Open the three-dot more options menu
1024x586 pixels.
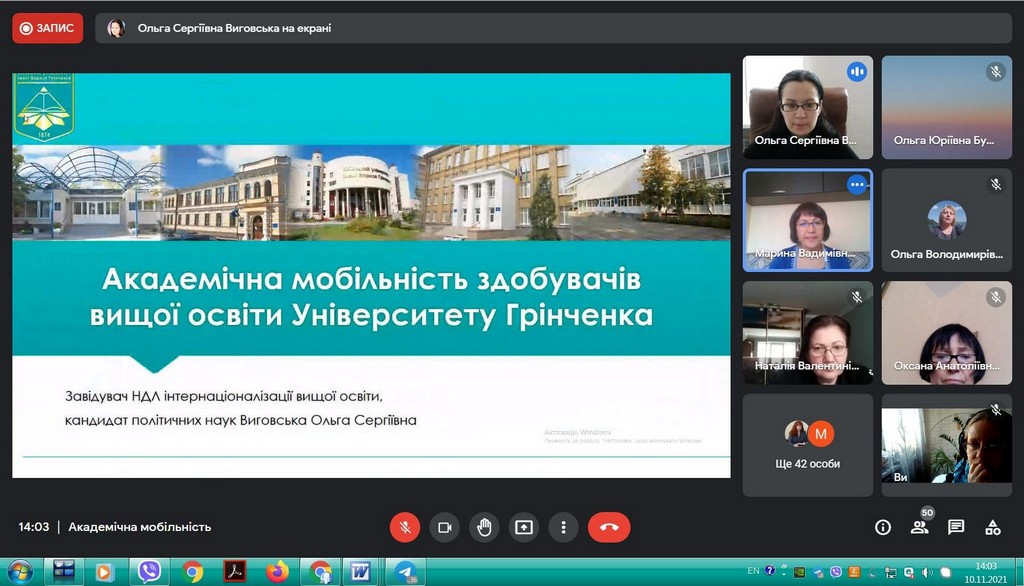point(564,527)
